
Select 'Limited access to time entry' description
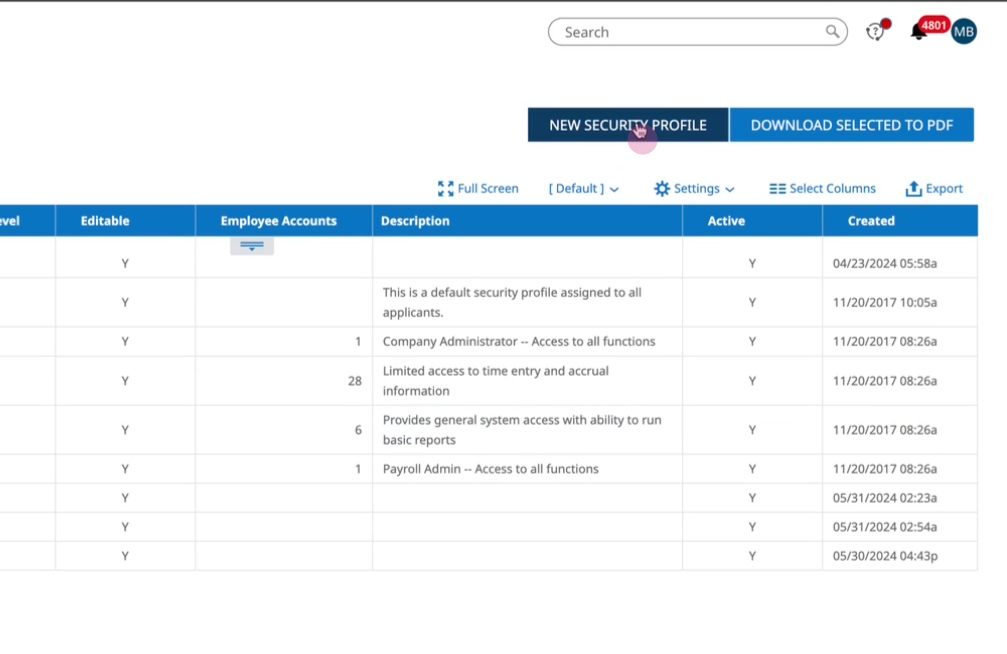[x=496, y=380]
